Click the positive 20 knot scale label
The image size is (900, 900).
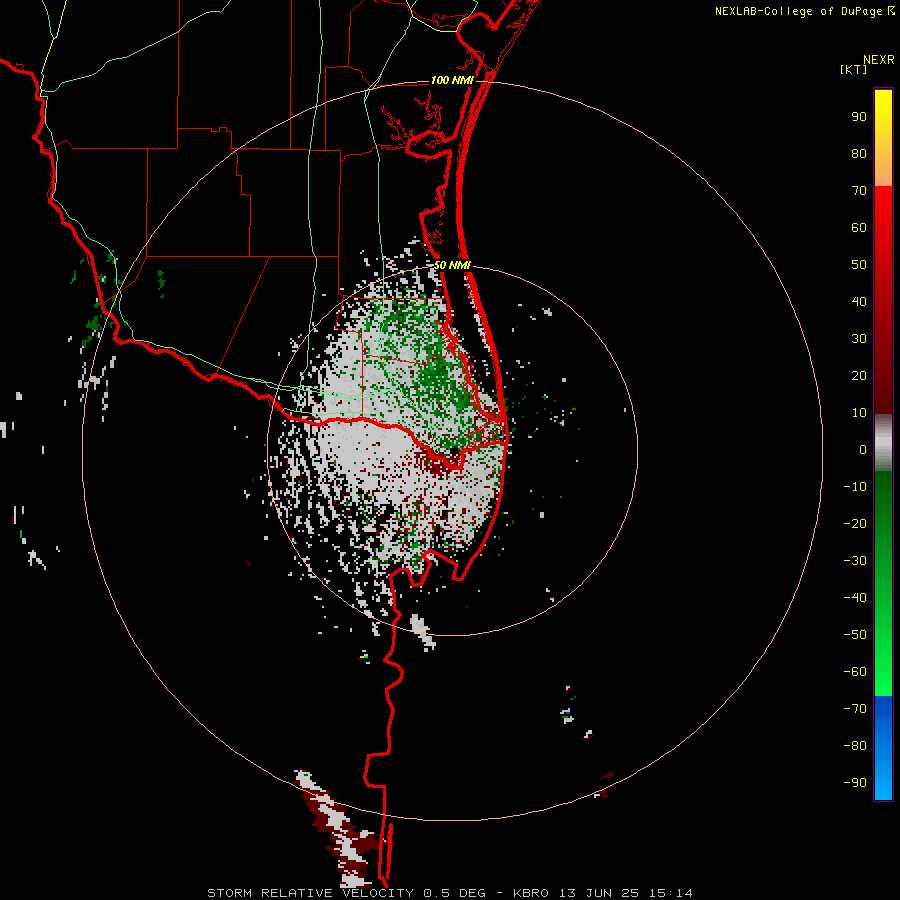coord(859,376)
